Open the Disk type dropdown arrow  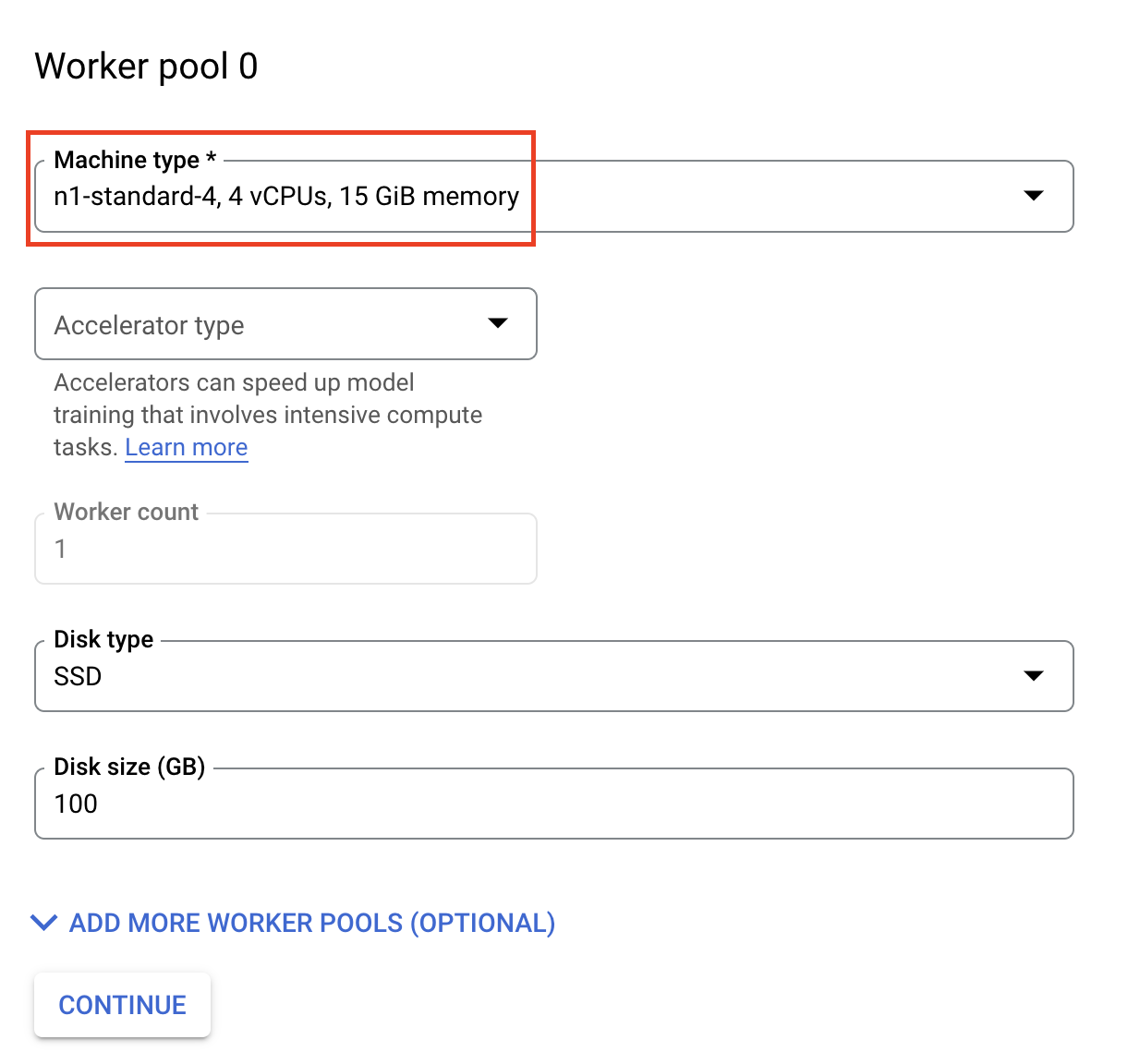coord(1033,676)
